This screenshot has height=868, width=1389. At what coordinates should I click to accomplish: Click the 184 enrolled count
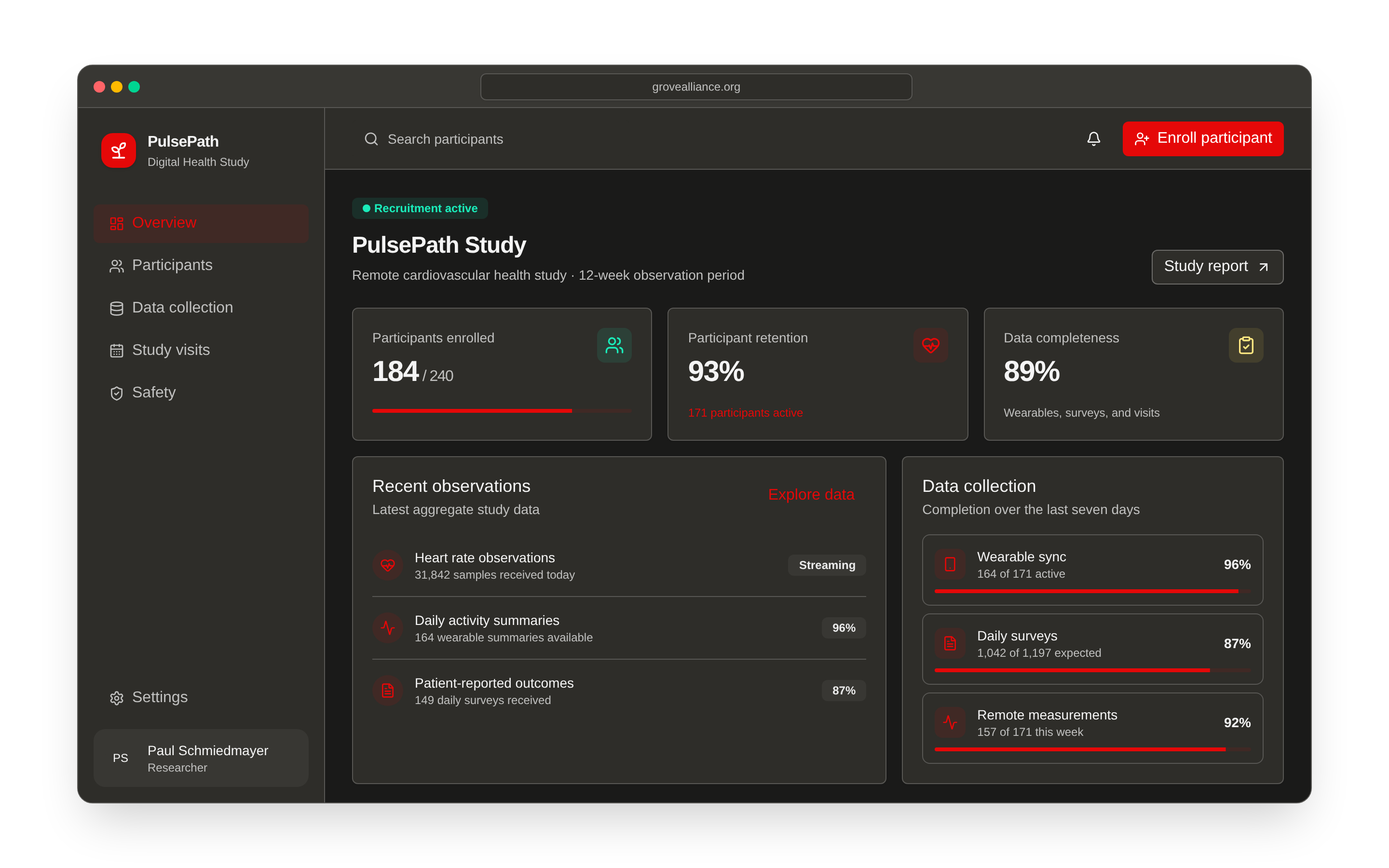(395, 371)
